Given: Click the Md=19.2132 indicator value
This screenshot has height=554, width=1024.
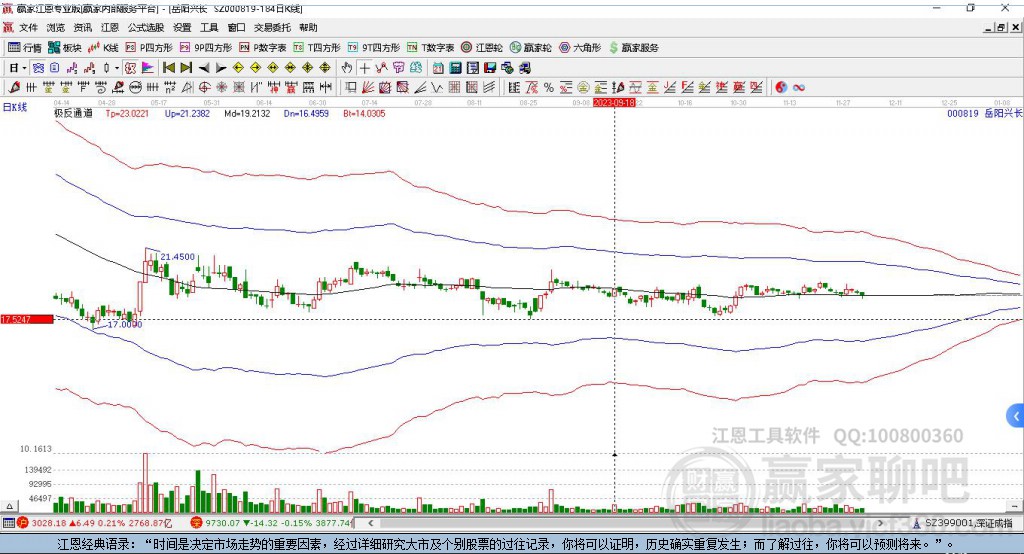Looking at the screenshot, I should point(247,114).
